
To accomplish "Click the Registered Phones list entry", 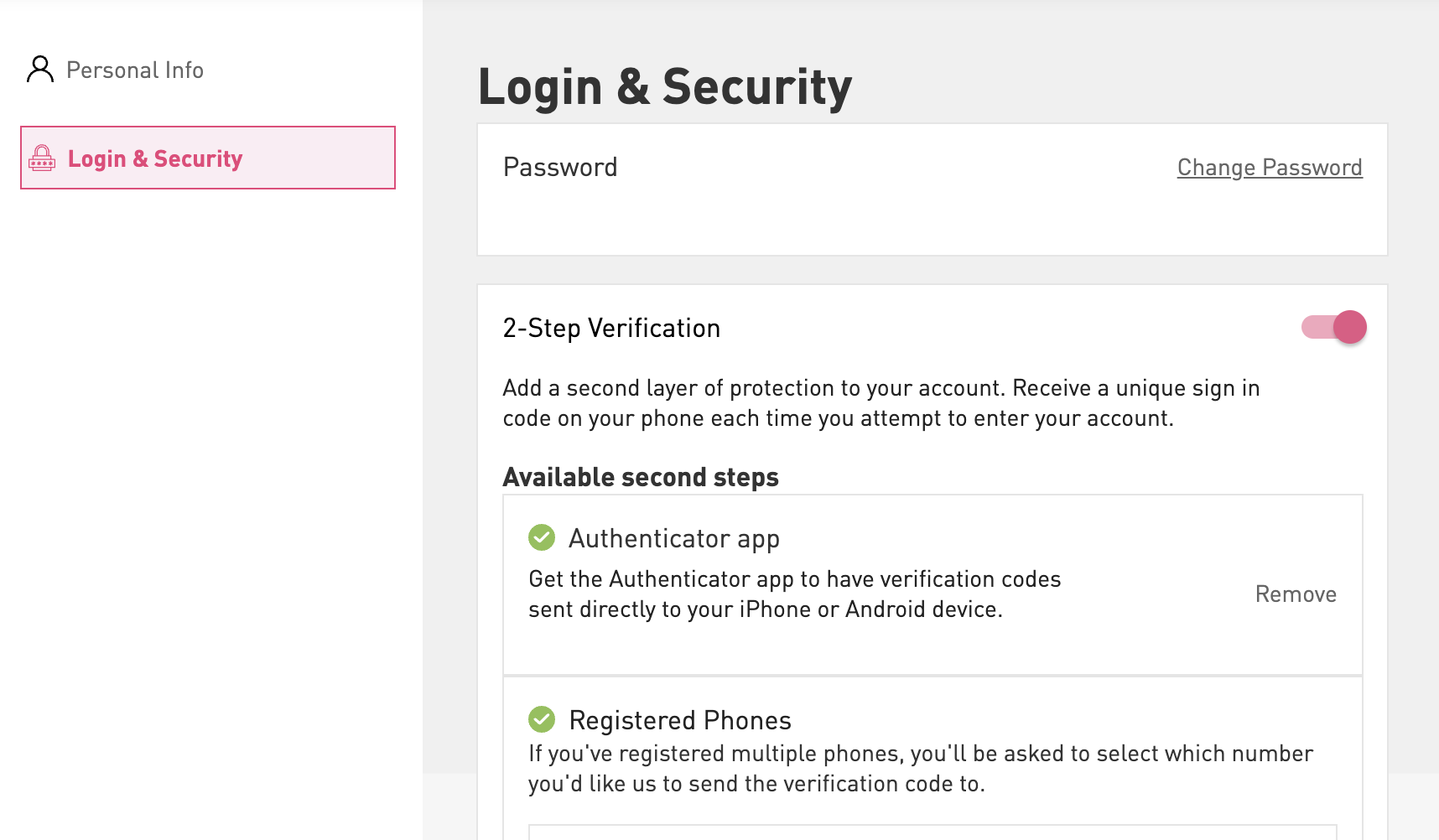I will [x=680, y=718].
